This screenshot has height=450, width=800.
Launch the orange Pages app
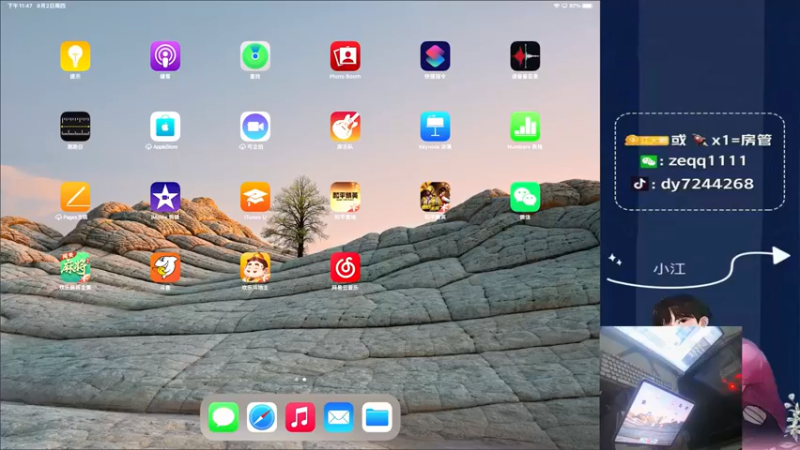(76, 197)
